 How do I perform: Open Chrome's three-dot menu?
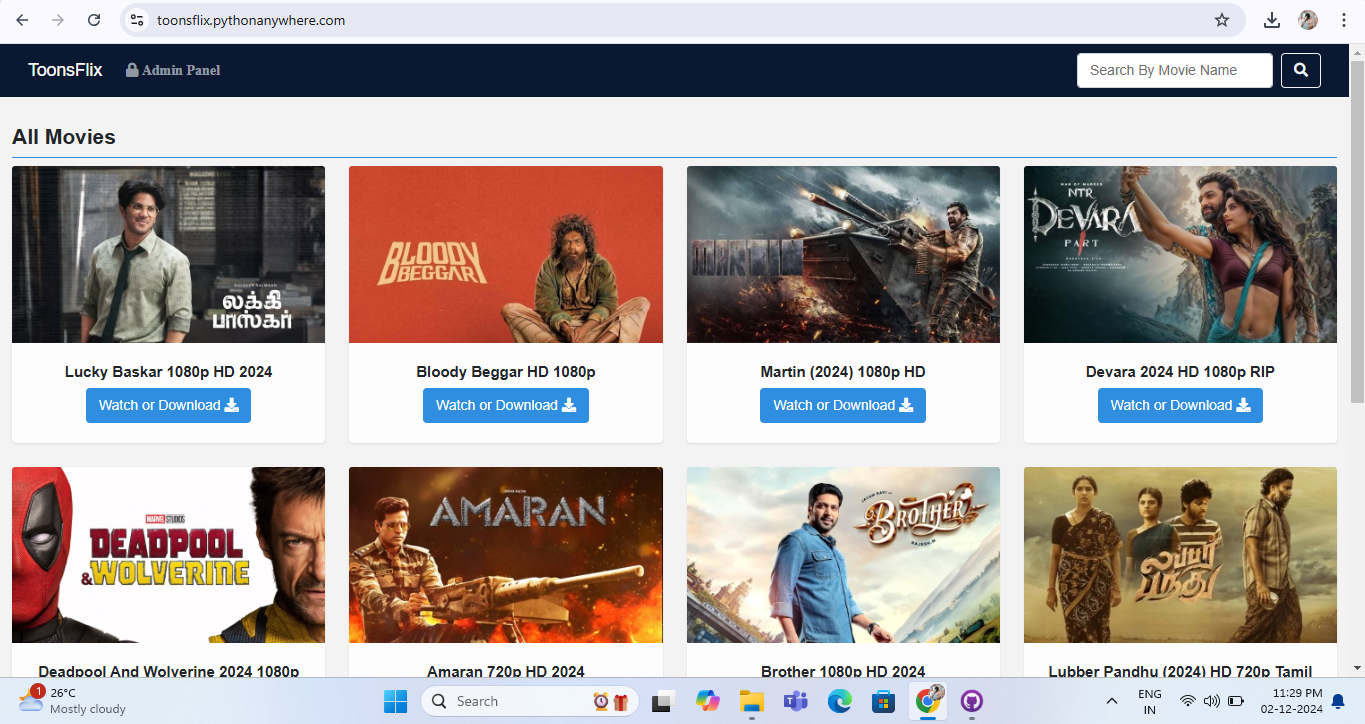click(1343, 19)
